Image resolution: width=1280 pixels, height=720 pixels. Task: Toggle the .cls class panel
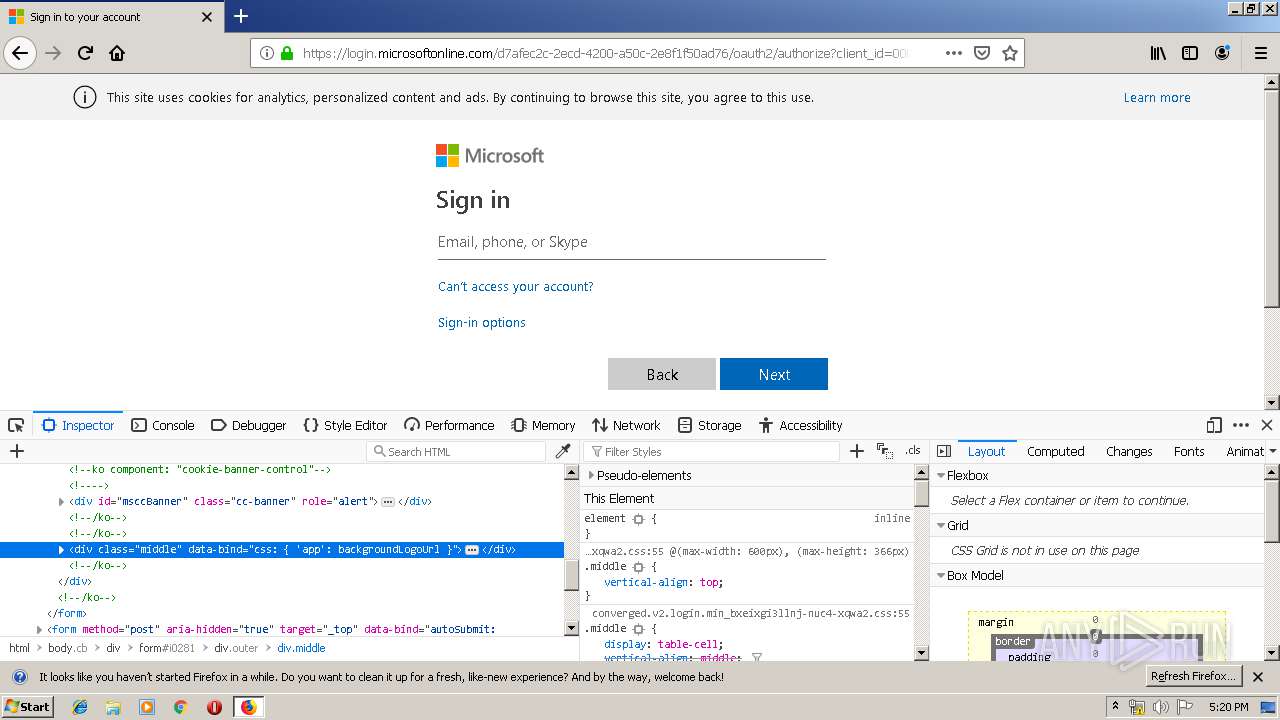click(x=913, y=451)
